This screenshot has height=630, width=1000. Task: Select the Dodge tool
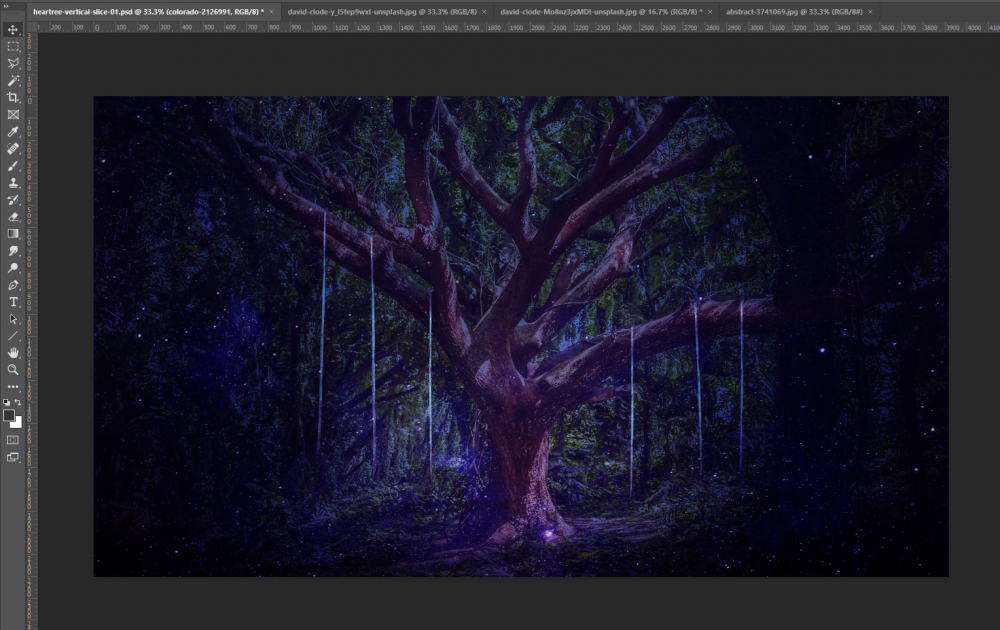point(13,268)
